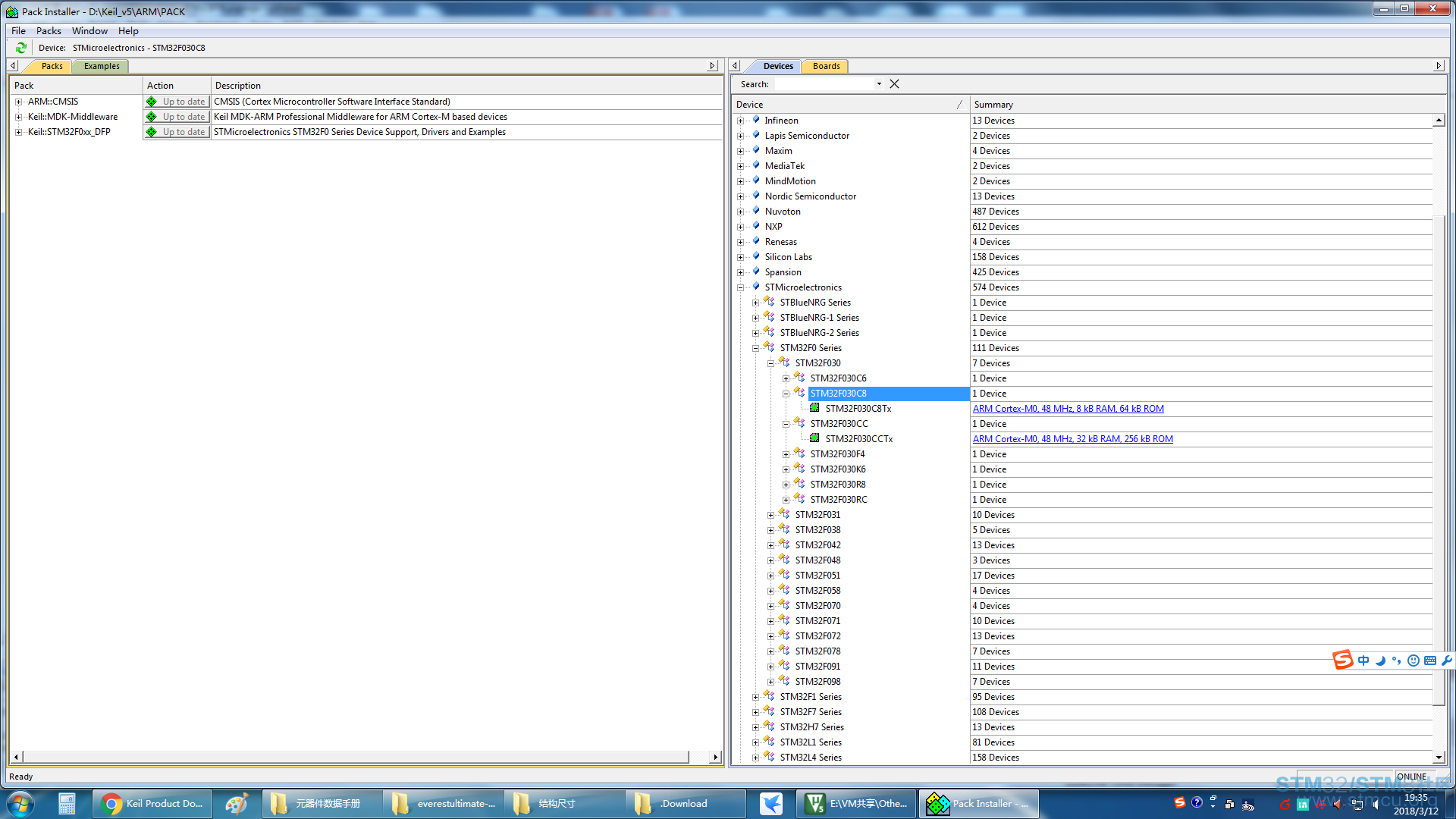
Task: Open the 32 kB RAM, 256 kB ROM link
Action: coord(1072,439)
